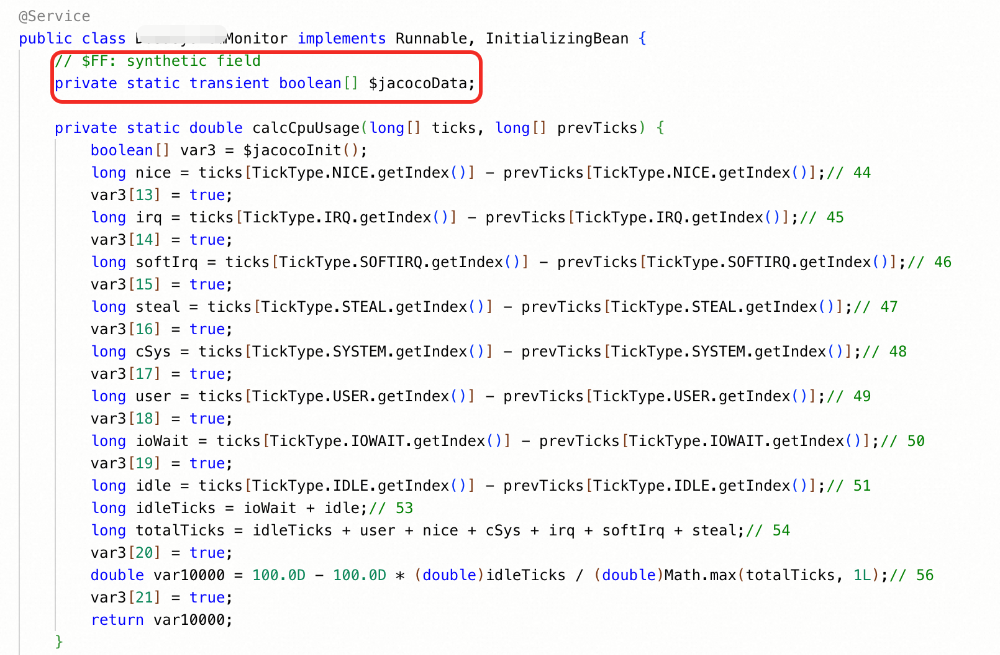Click the 'long ioWait' variable name
Viewport: 1000px width, 655px height.
[x=162, y=441]
